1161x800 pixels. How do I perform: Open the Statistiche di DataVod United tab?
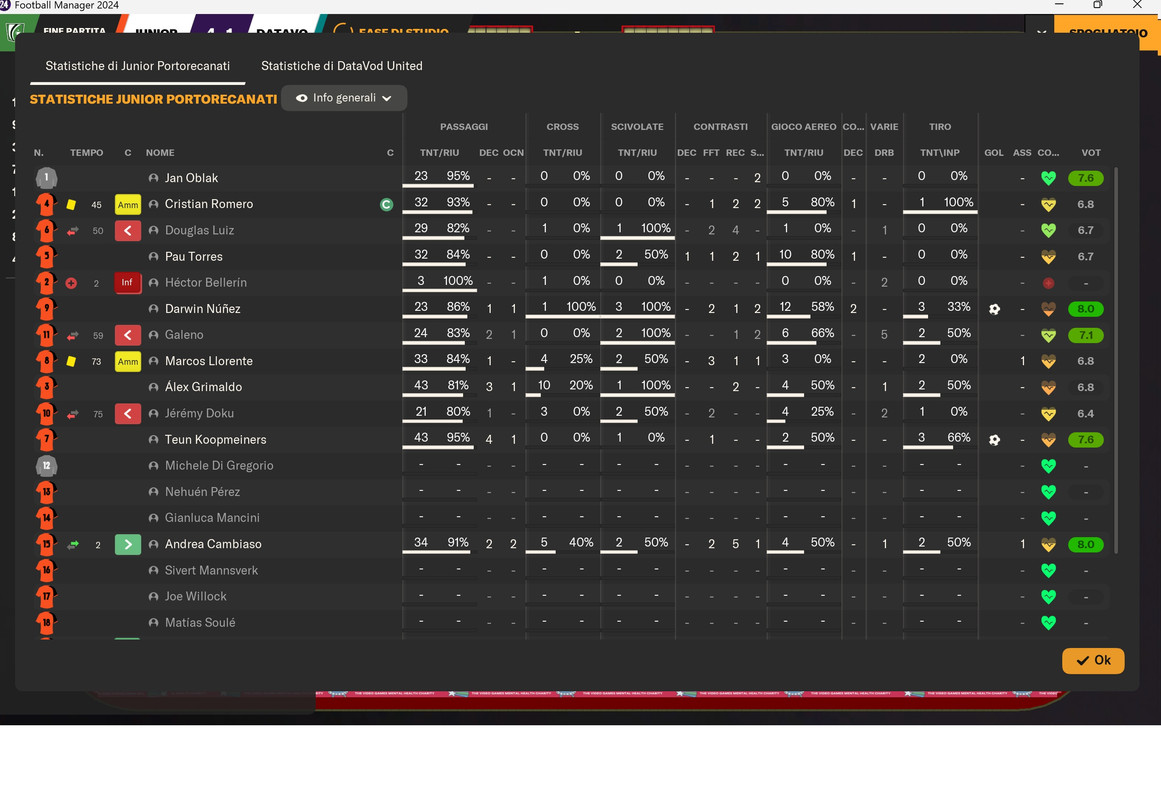(x=341, y=66)
